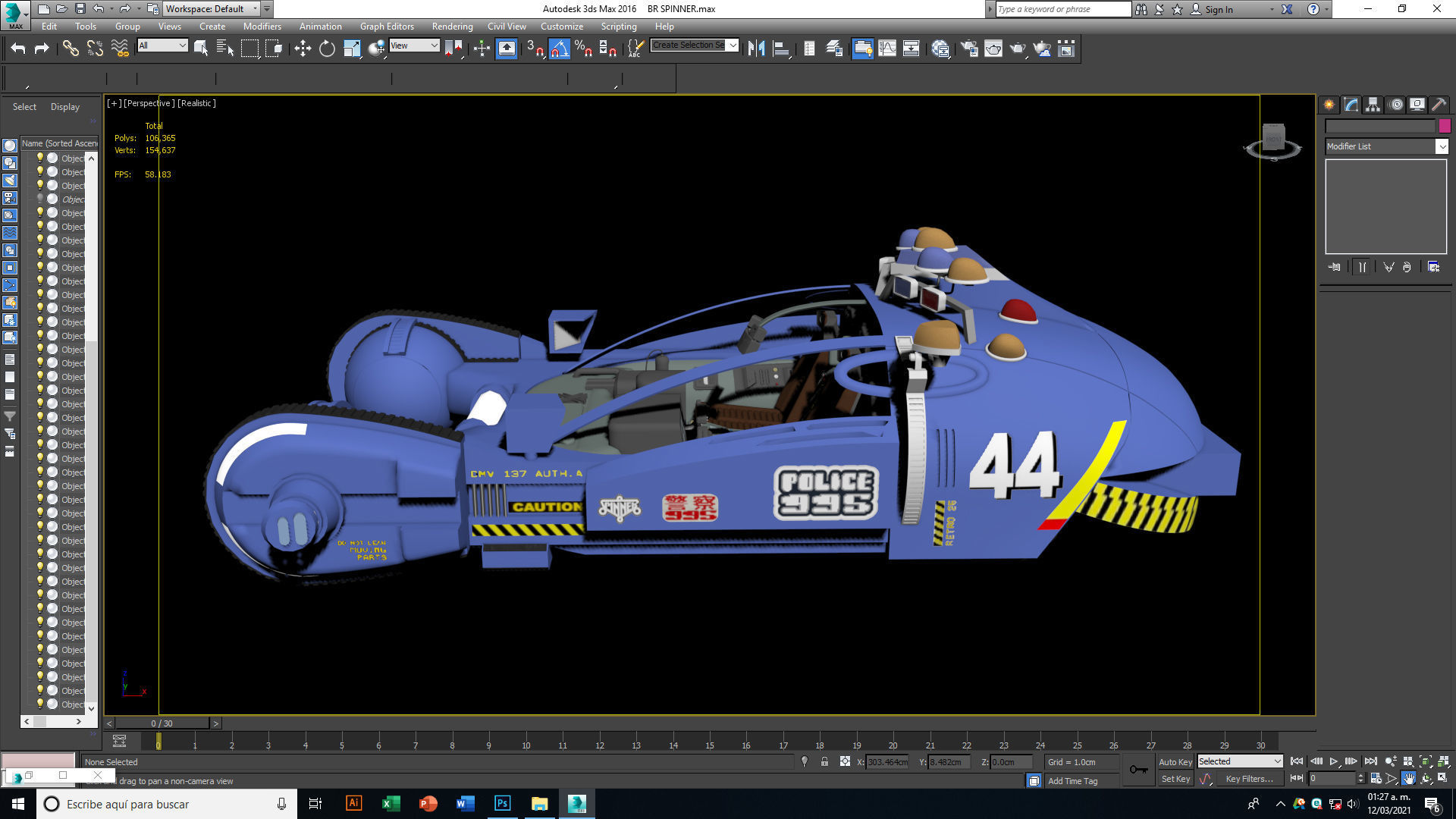
Task: Activate the Select and Link tool
Action: click(71, 49)
